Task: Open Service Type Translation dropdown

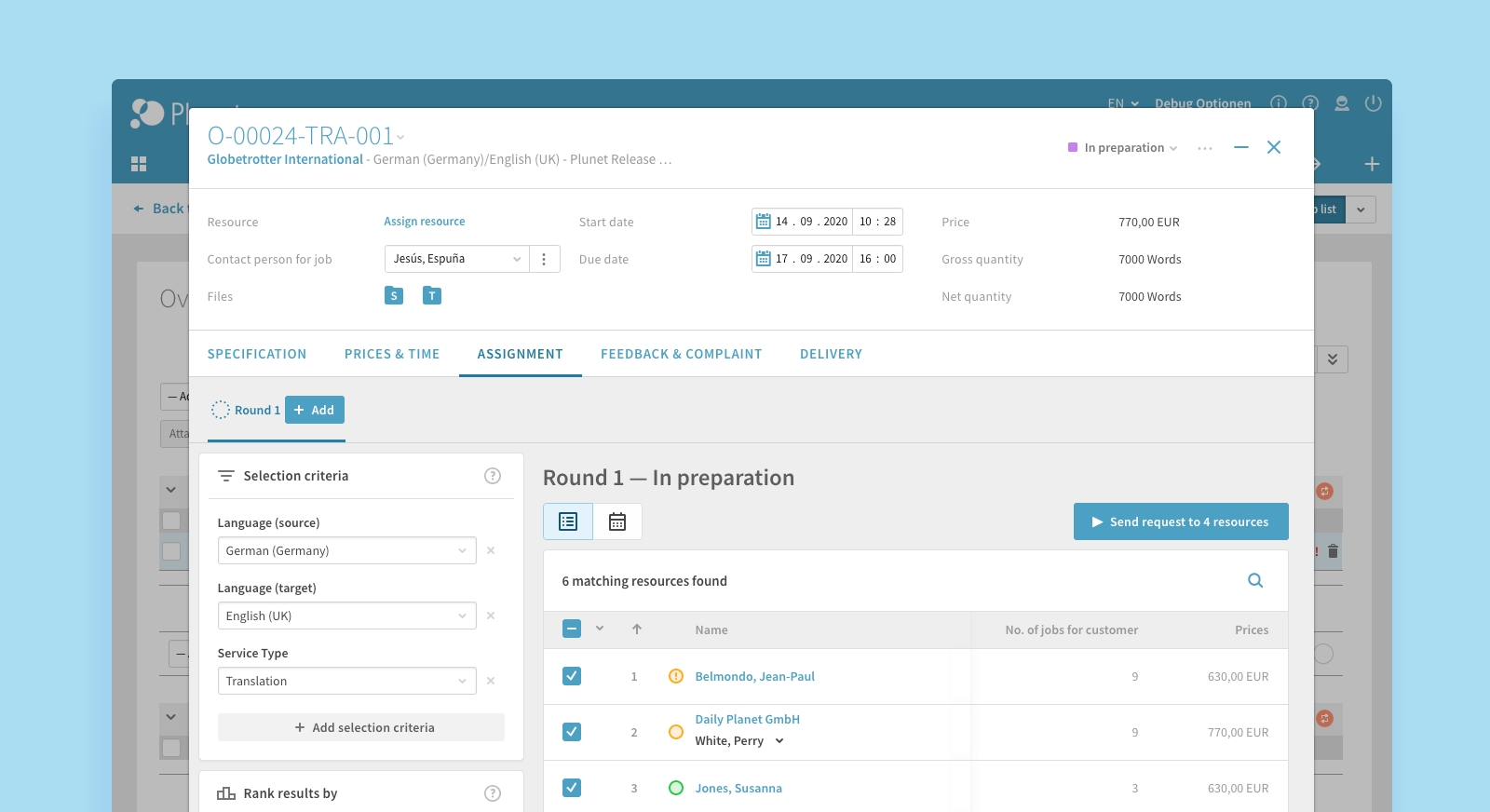Action: point(346,681)
